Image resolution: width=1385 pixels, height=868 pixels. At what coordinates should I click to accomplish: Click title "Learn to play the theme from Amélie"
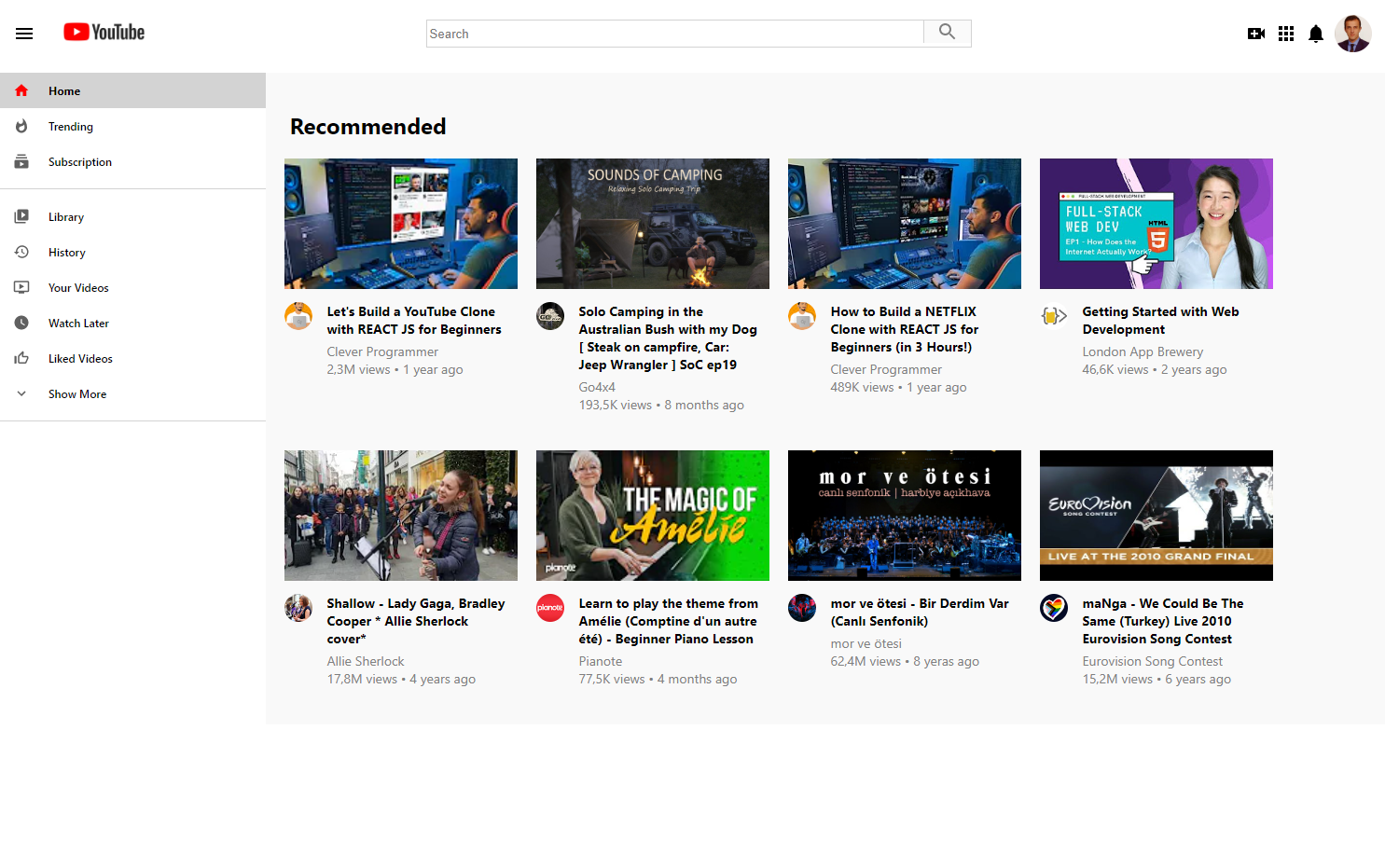coord(668,621)
